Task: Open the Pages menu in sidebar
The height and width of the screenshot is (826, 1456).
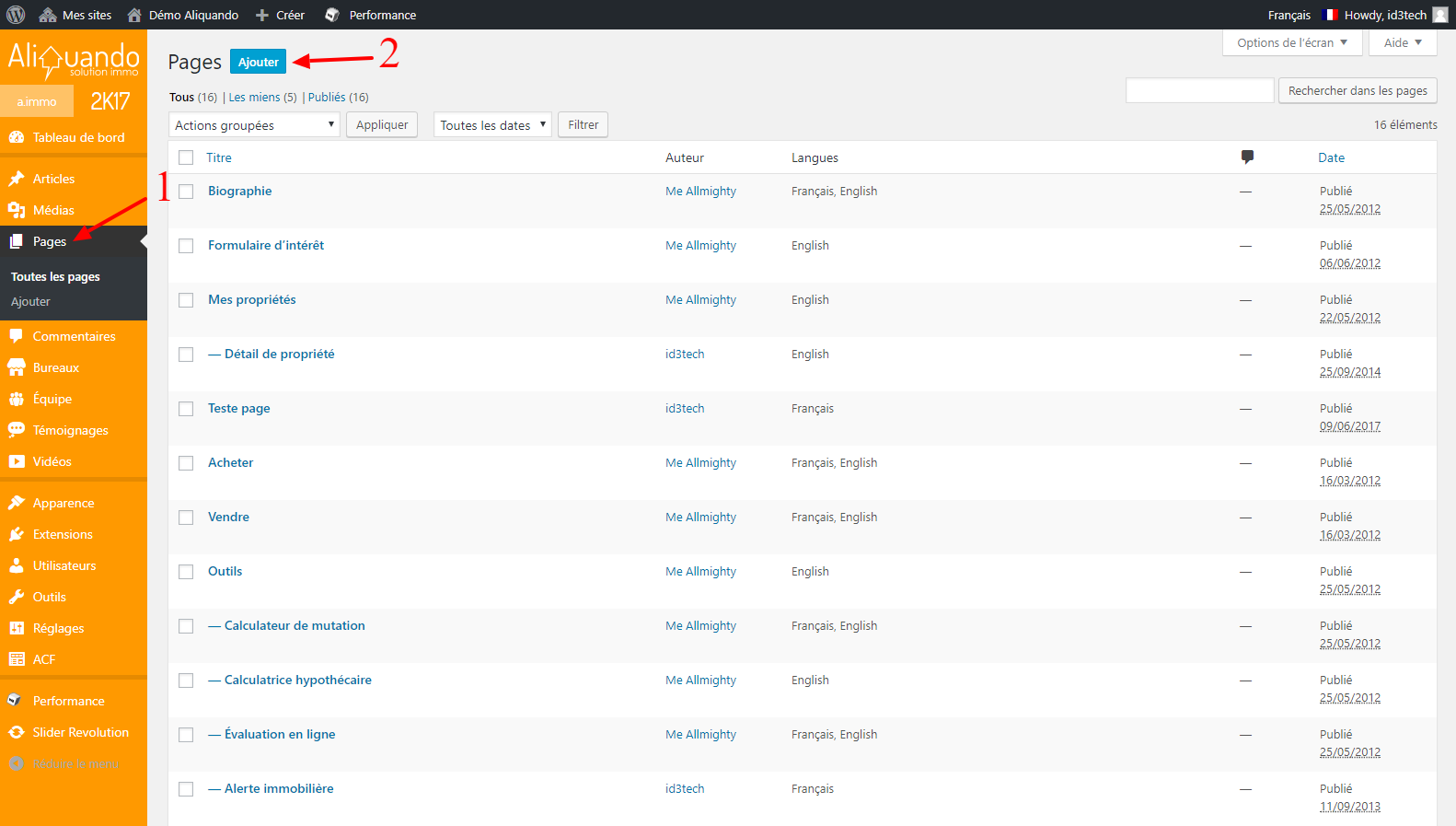Action: [x=74, y=241]
